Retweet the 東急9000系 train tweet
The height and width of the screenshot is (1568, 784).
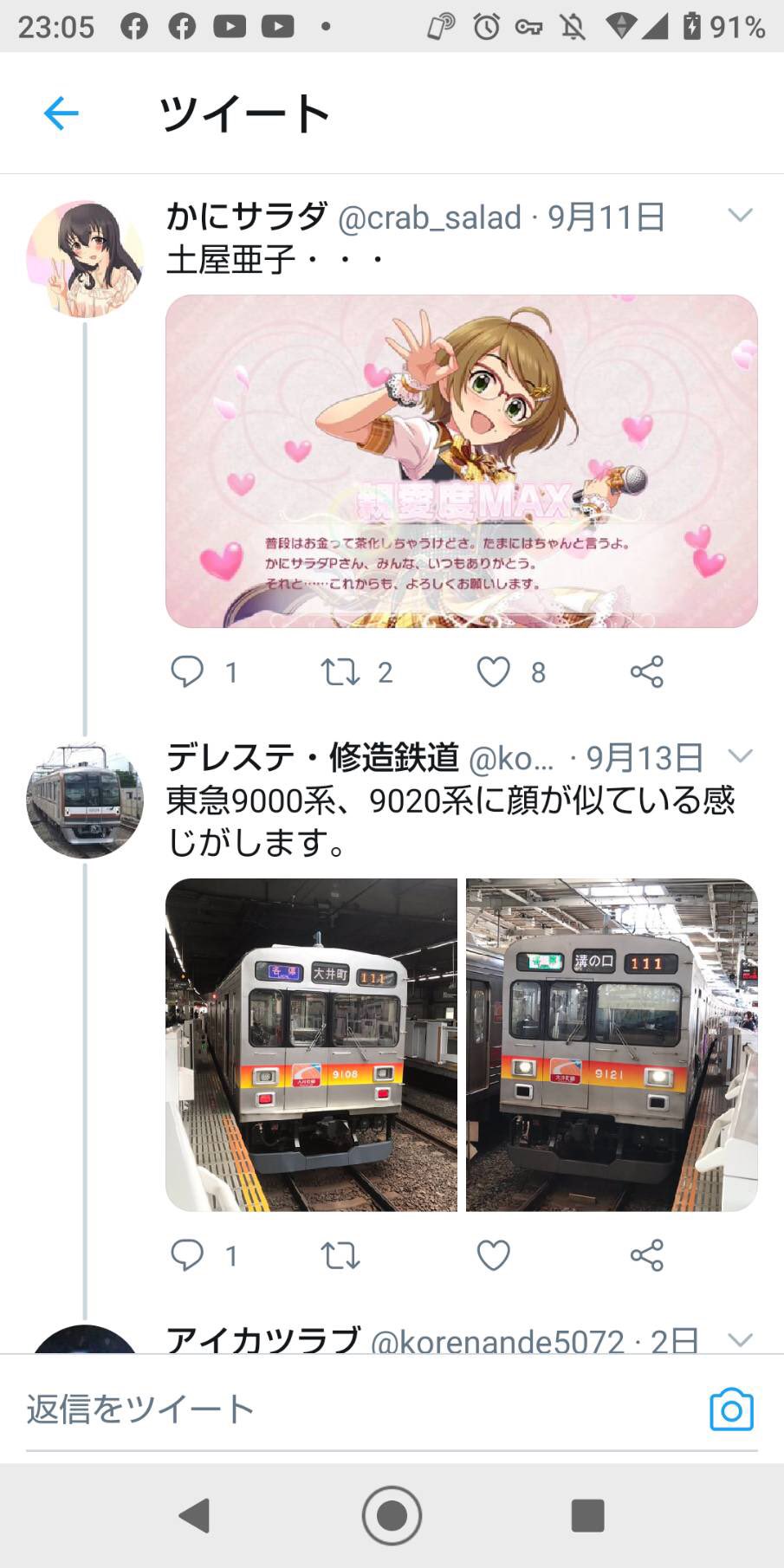[x=340, y=1255]
